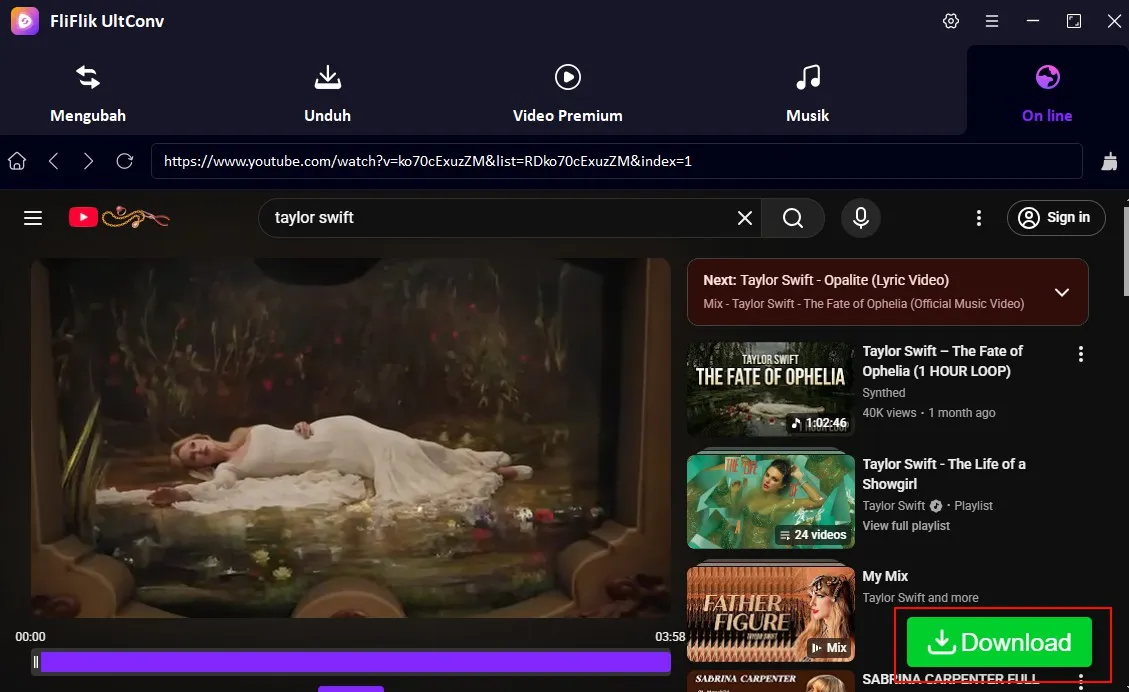Viewport: 1129px width, 692px height.
Task: Click the YouTube voice search microphone
Action: click(x=860, y=217)
